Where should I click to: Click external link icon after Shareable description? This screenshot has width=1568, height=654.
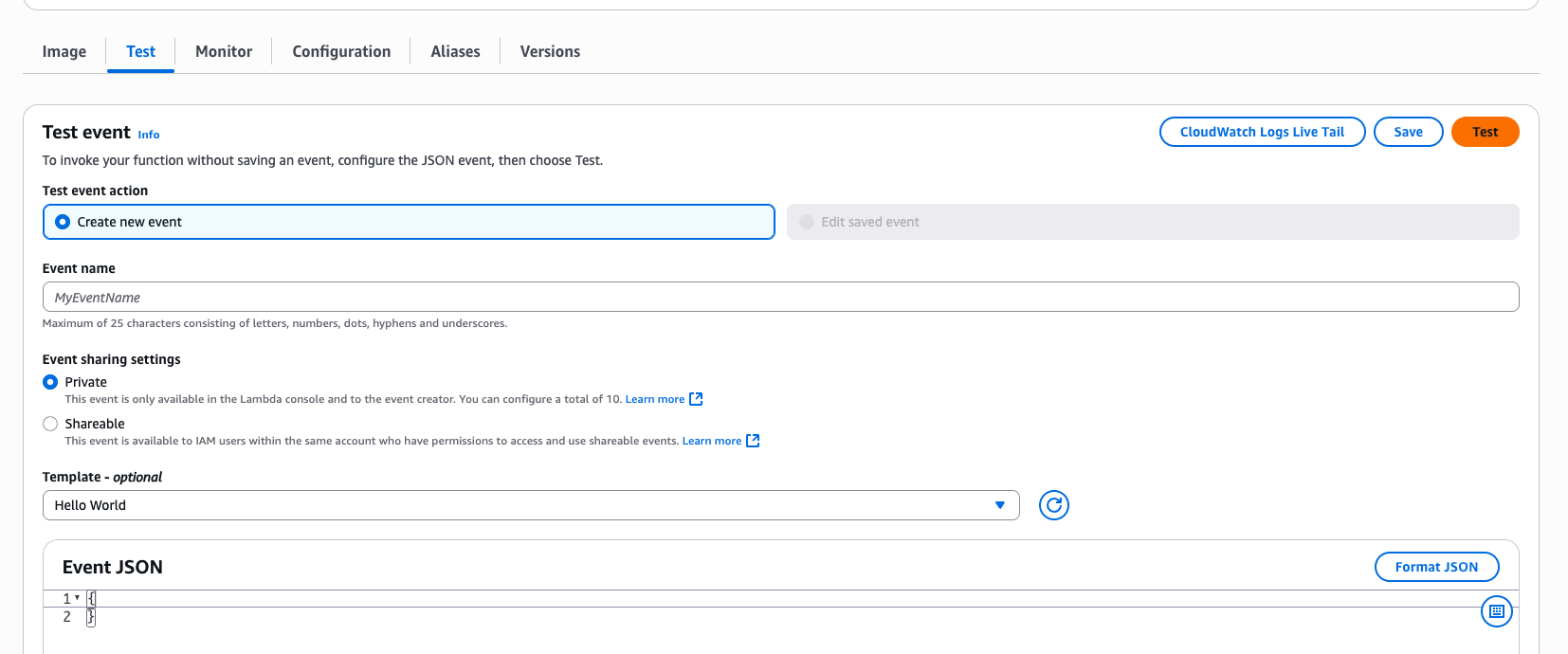753,441
